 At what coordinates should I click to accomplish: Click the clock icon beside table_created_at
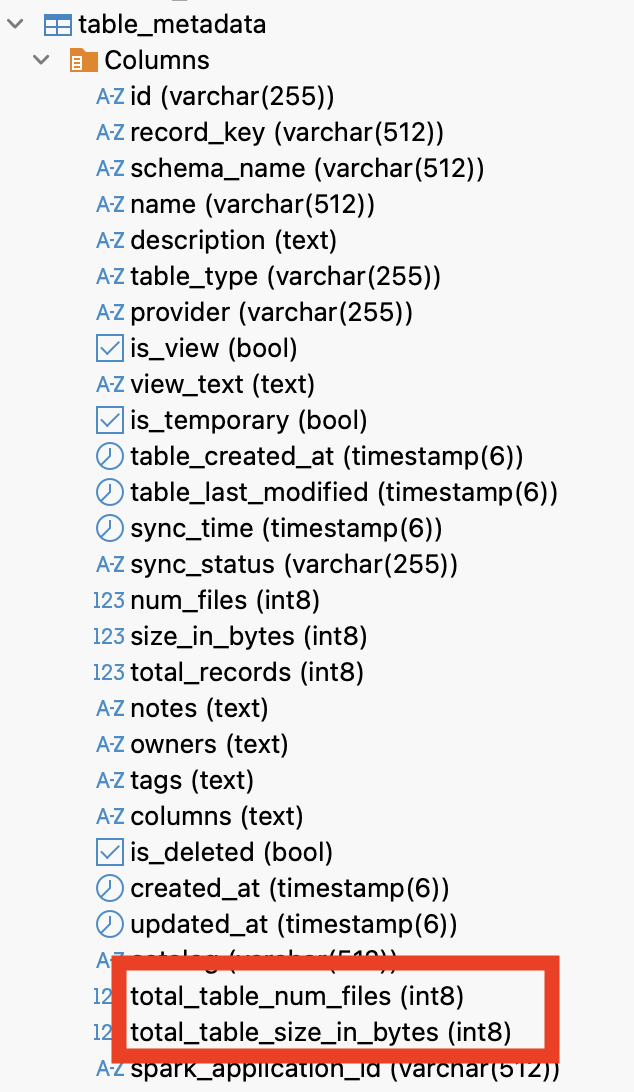coord(109,456)
